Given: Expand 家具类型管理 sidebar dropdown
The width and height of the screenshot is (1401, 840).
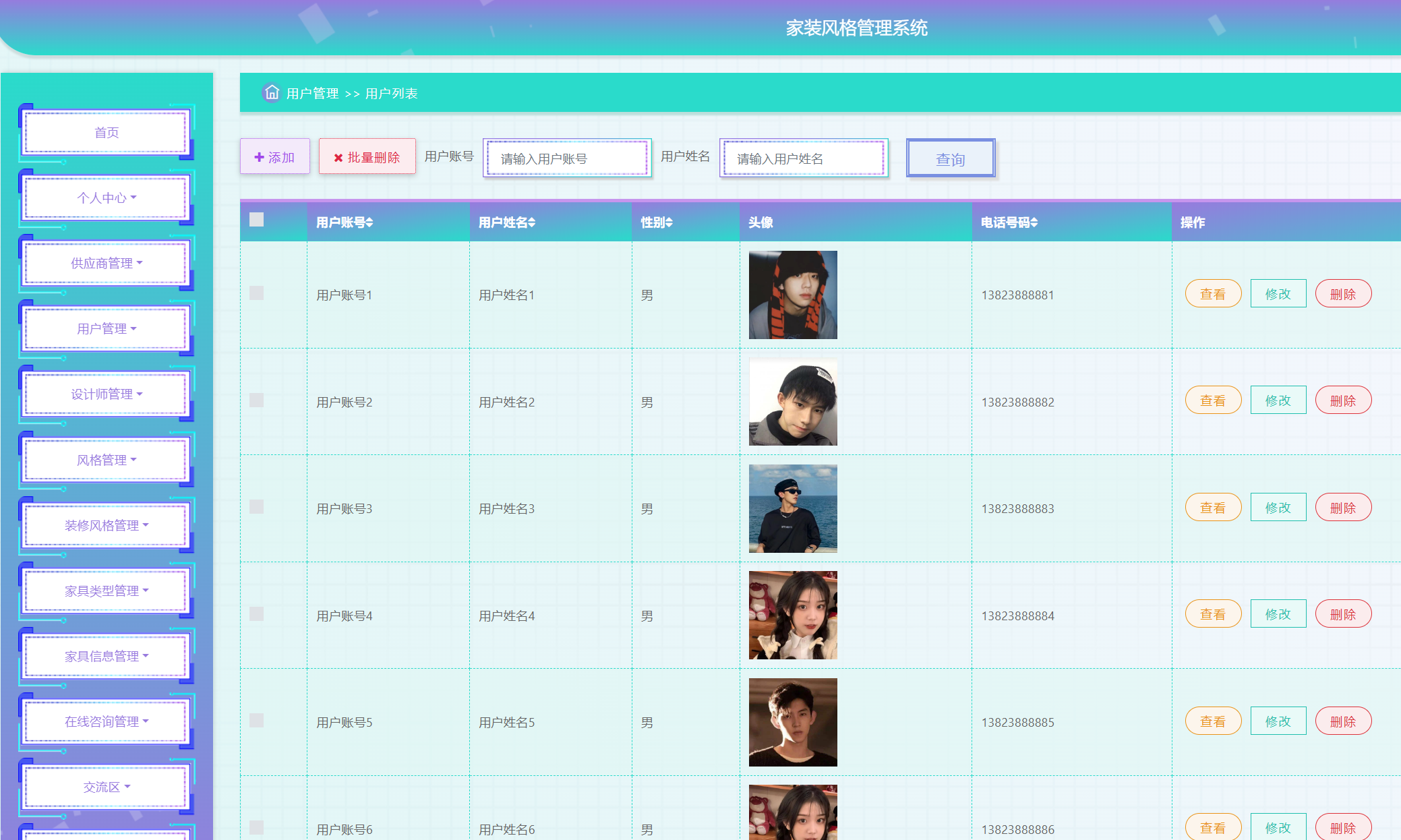Looking at the screenshot, I should (107, 591).
